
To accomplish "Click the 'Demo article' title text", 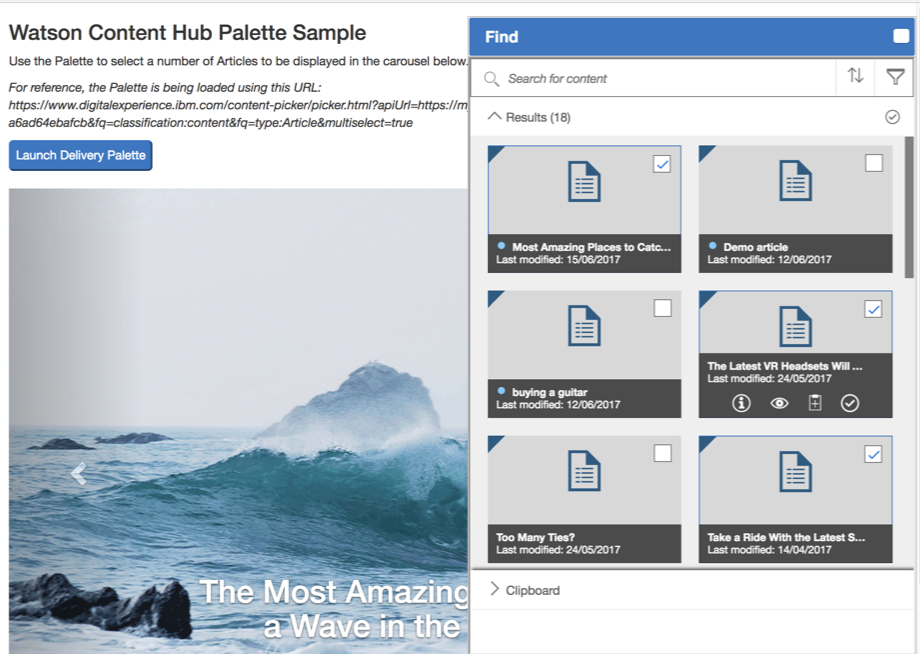I will pyautogui.click(x=755, y=247).
